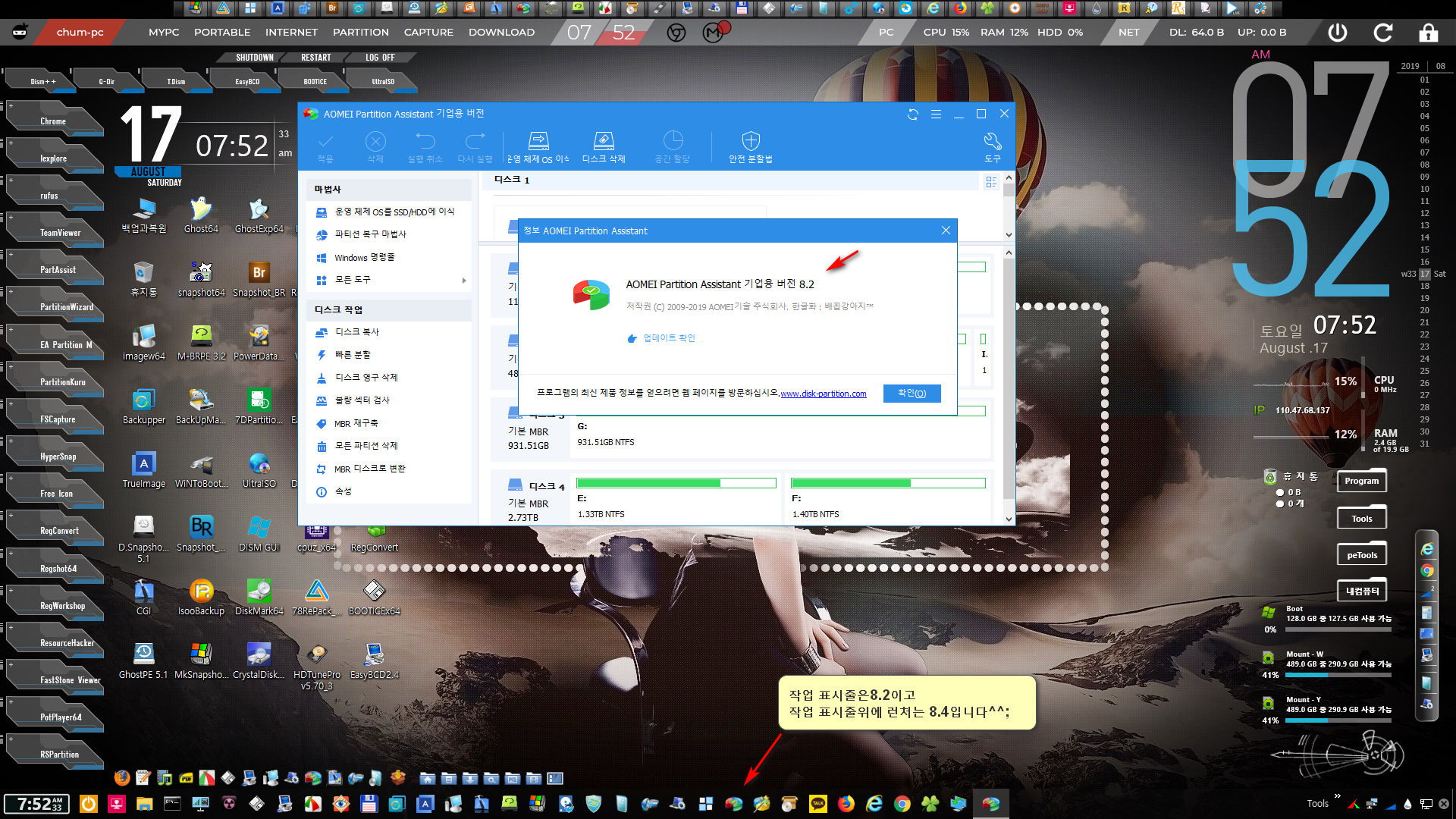Open PORTABLE menu in top bar
The width and height of the screenshot is (1456, 819).
pos(222,32)
